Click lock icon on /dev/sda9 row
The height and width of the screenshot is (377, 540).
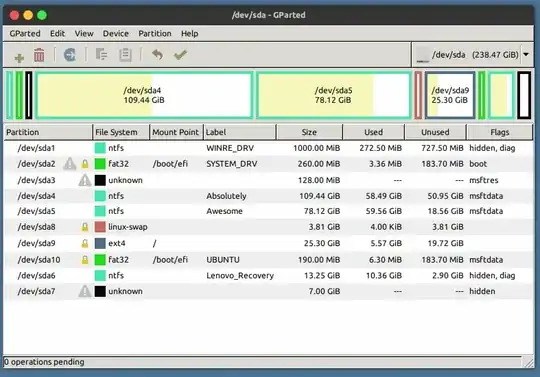pyautogui.click(x=85, y=243)
